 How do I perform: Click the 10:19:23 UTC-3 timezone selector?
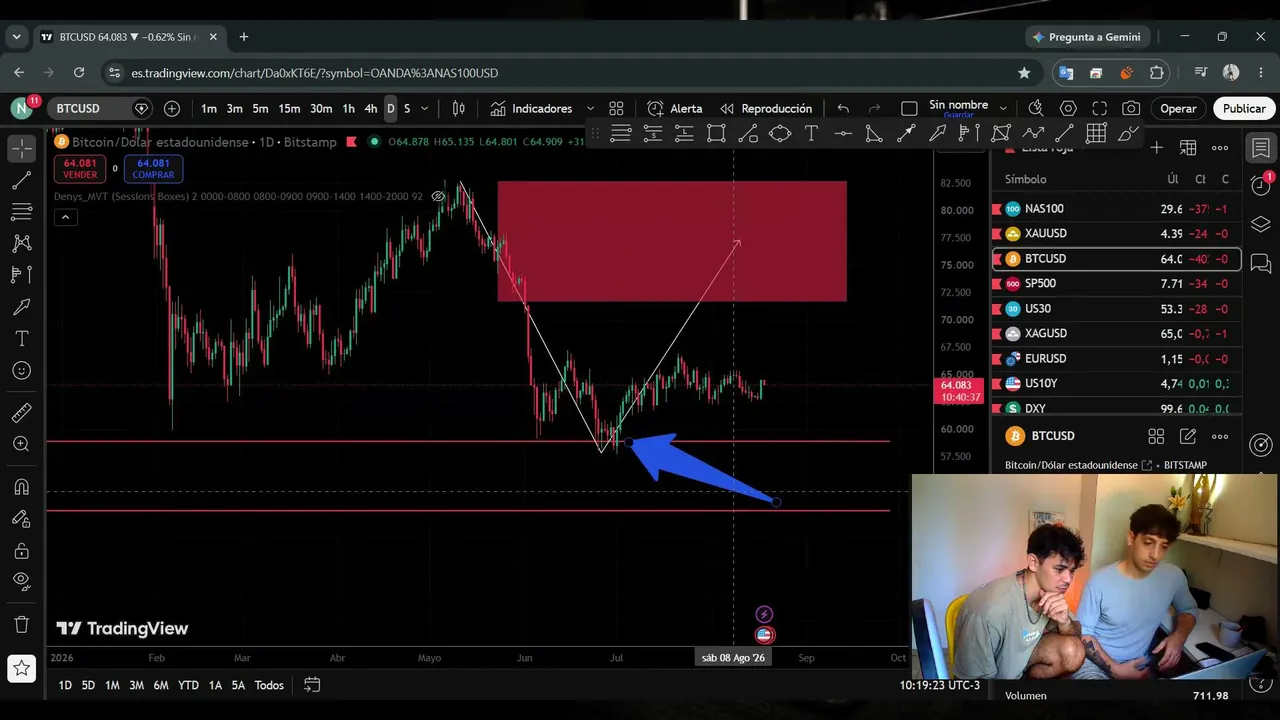click(939, 685)
